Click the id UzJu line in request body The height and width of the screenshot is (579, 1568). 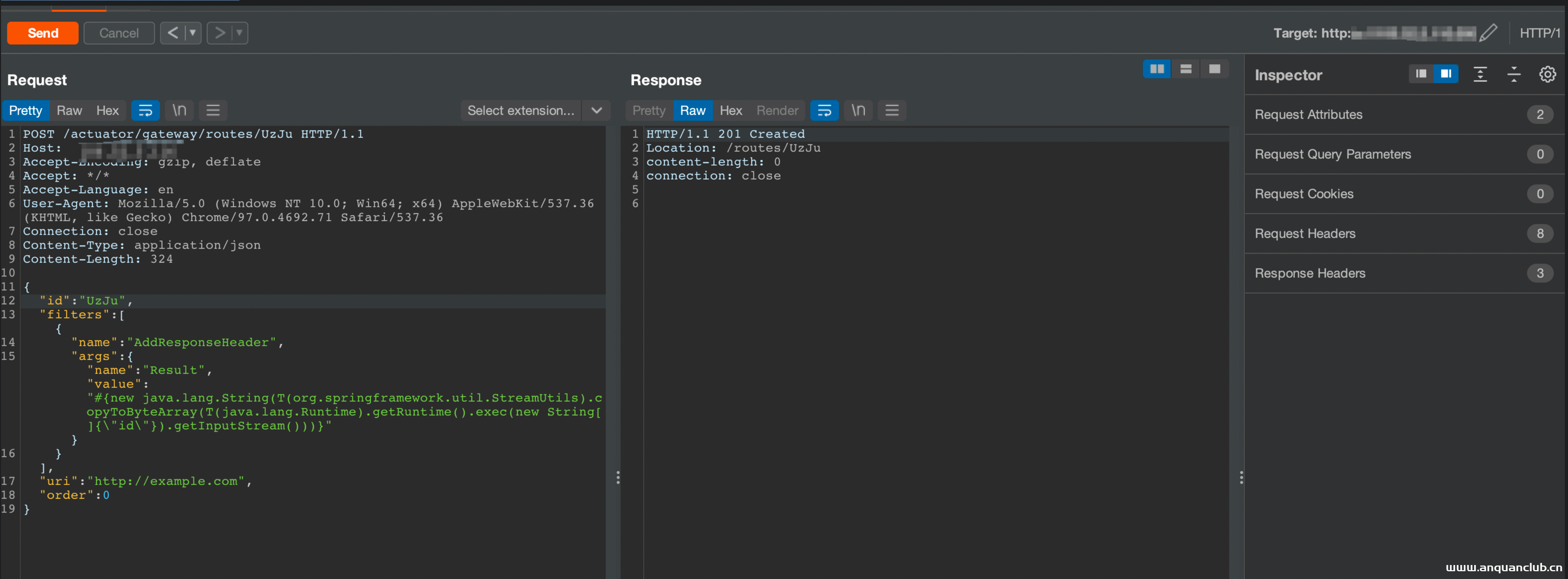pyautogui.click(x=85, y=300)
